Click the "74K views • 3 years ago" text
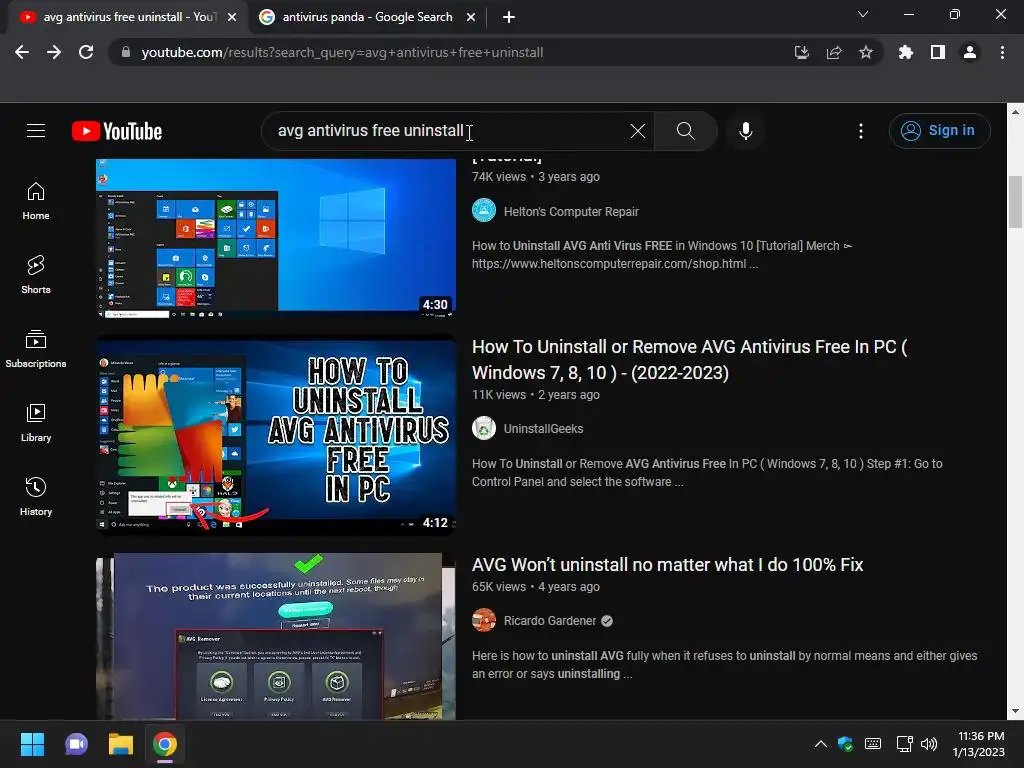 click(536, 177)
